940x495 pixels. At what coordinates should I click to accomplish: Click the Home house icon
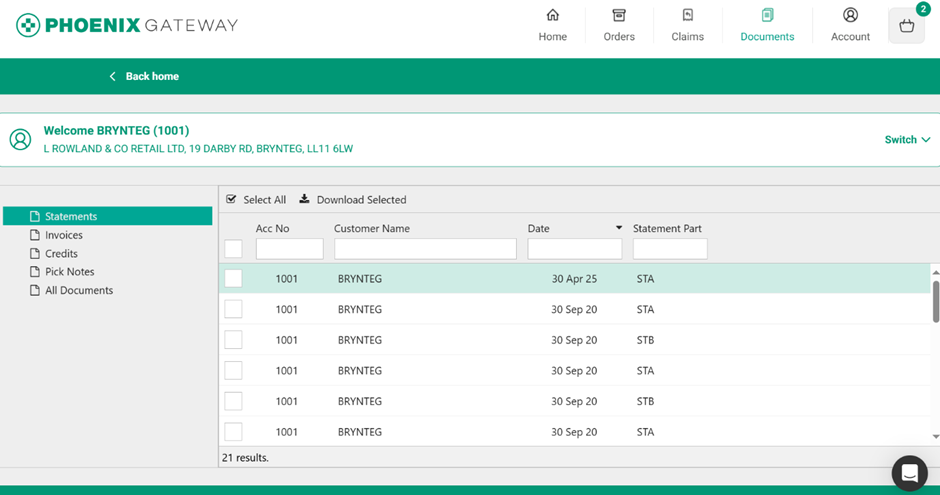click(552, 16)
